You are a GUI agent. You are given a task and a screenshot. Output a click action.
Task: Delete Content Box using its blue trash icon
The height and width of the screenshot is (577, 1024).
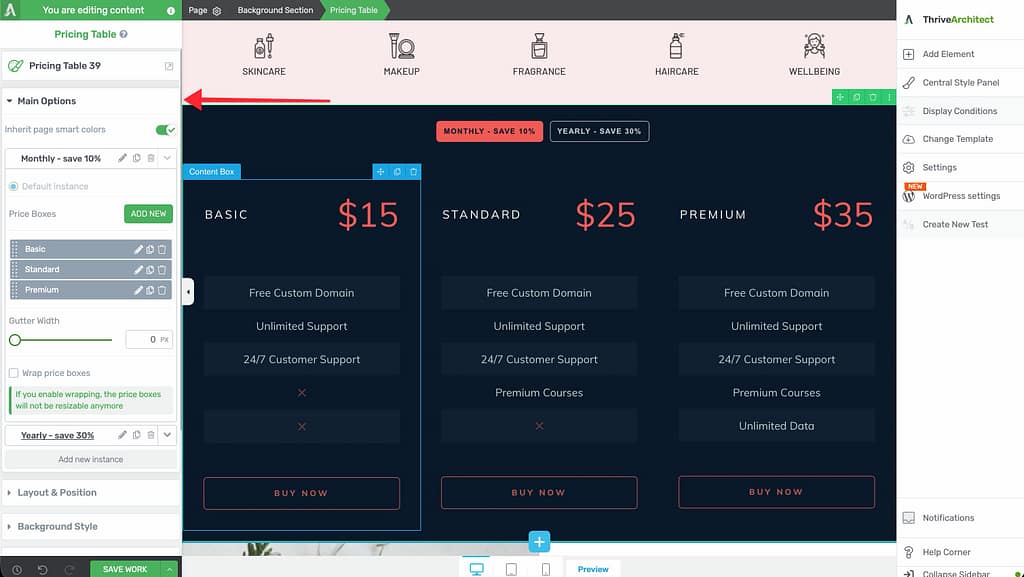414,172
